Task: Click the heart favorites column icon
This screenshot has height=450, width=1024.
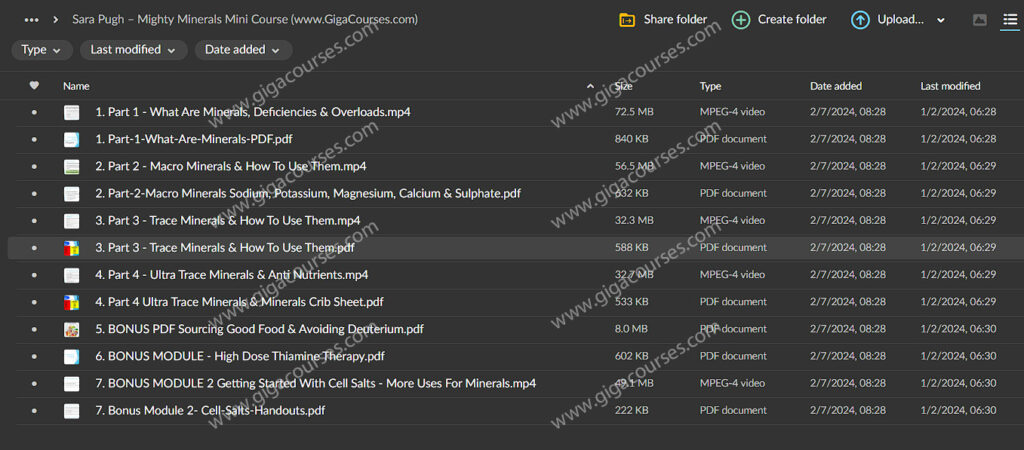Action: [x=34, y=86]
